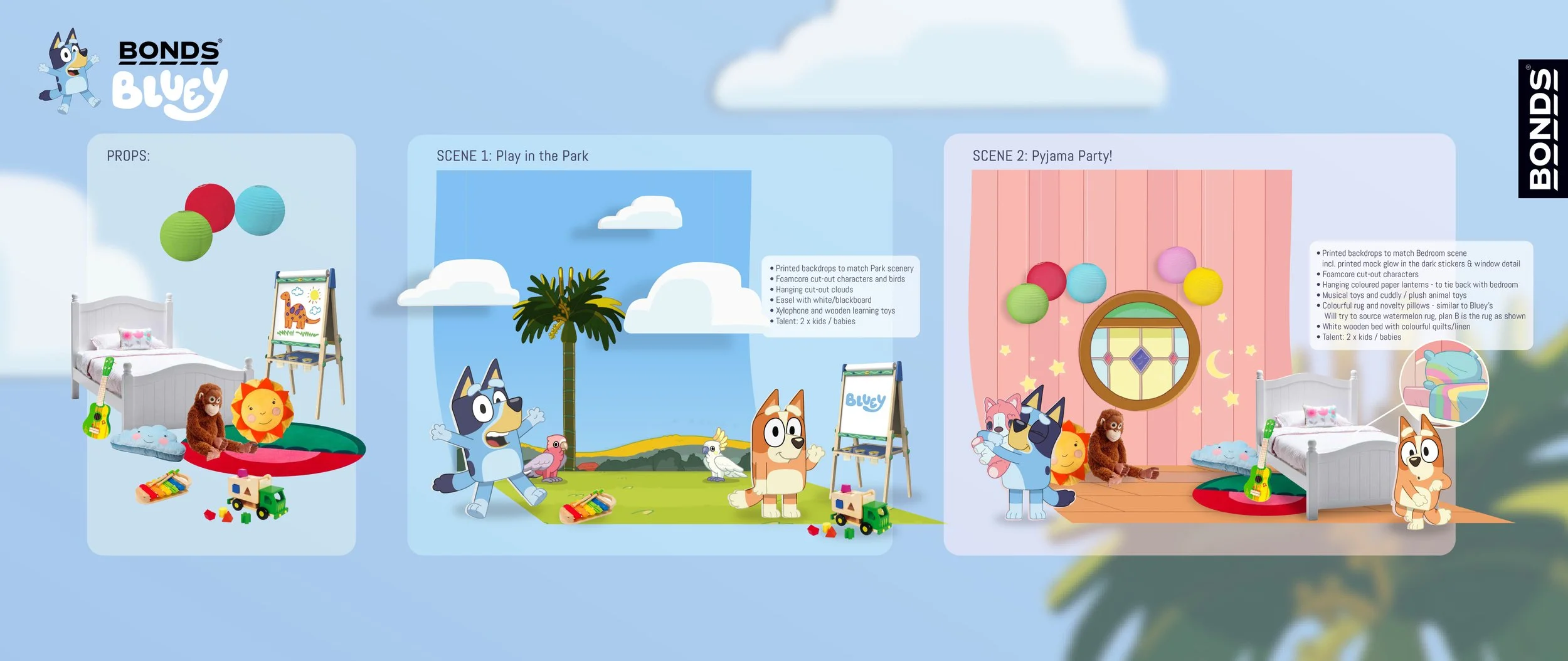Select the "SCENE 1: Play in the Park" heading

point(512,156)
